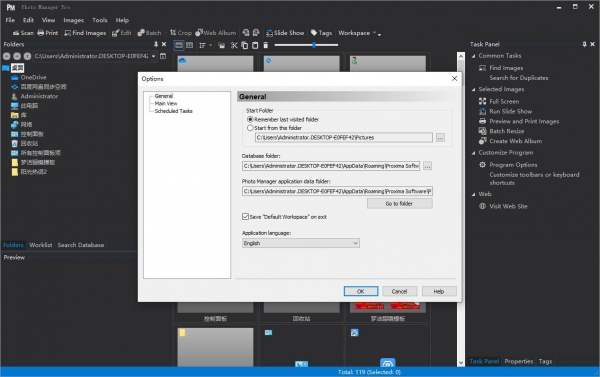
Task: Open Find Images from the toolbar
Action: pyautogui.click(x=85, y=33)
